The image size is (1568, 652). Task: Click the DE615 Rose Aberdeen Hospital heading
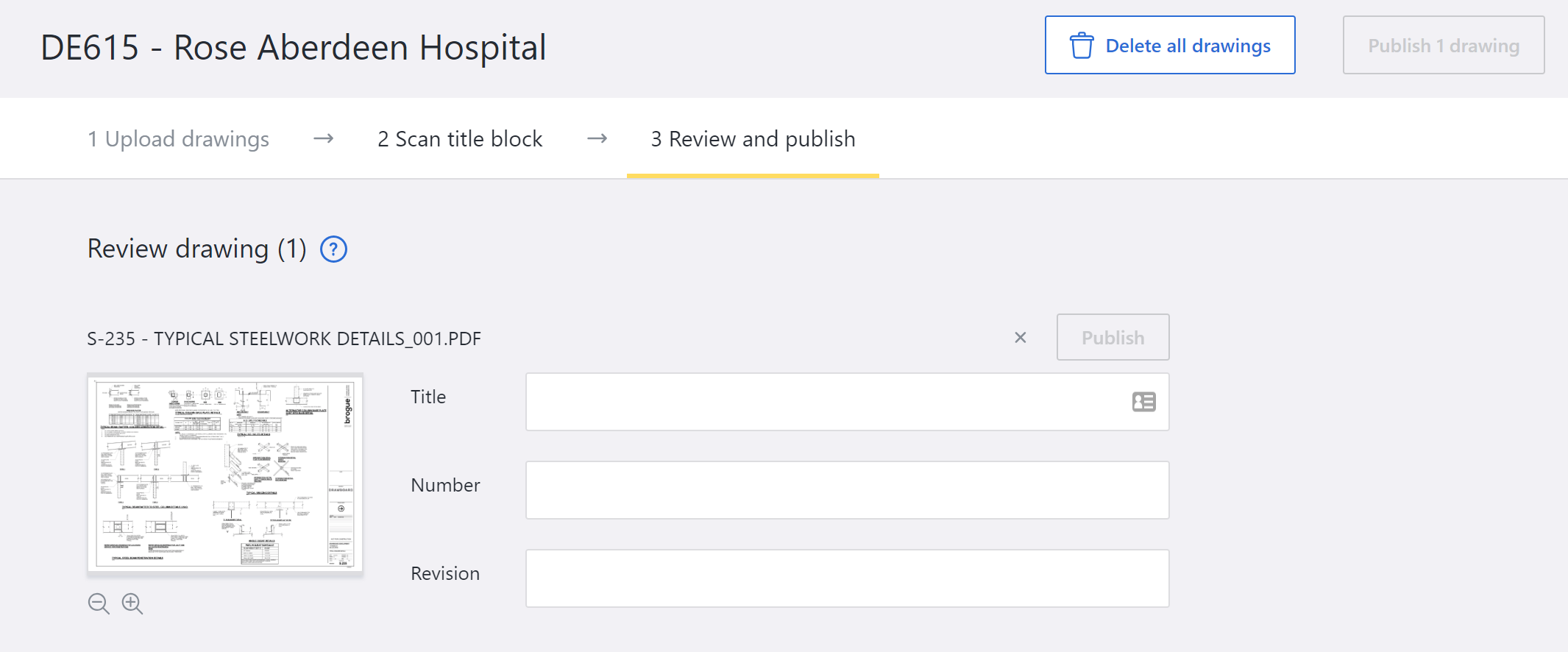(x=293, y=48)
